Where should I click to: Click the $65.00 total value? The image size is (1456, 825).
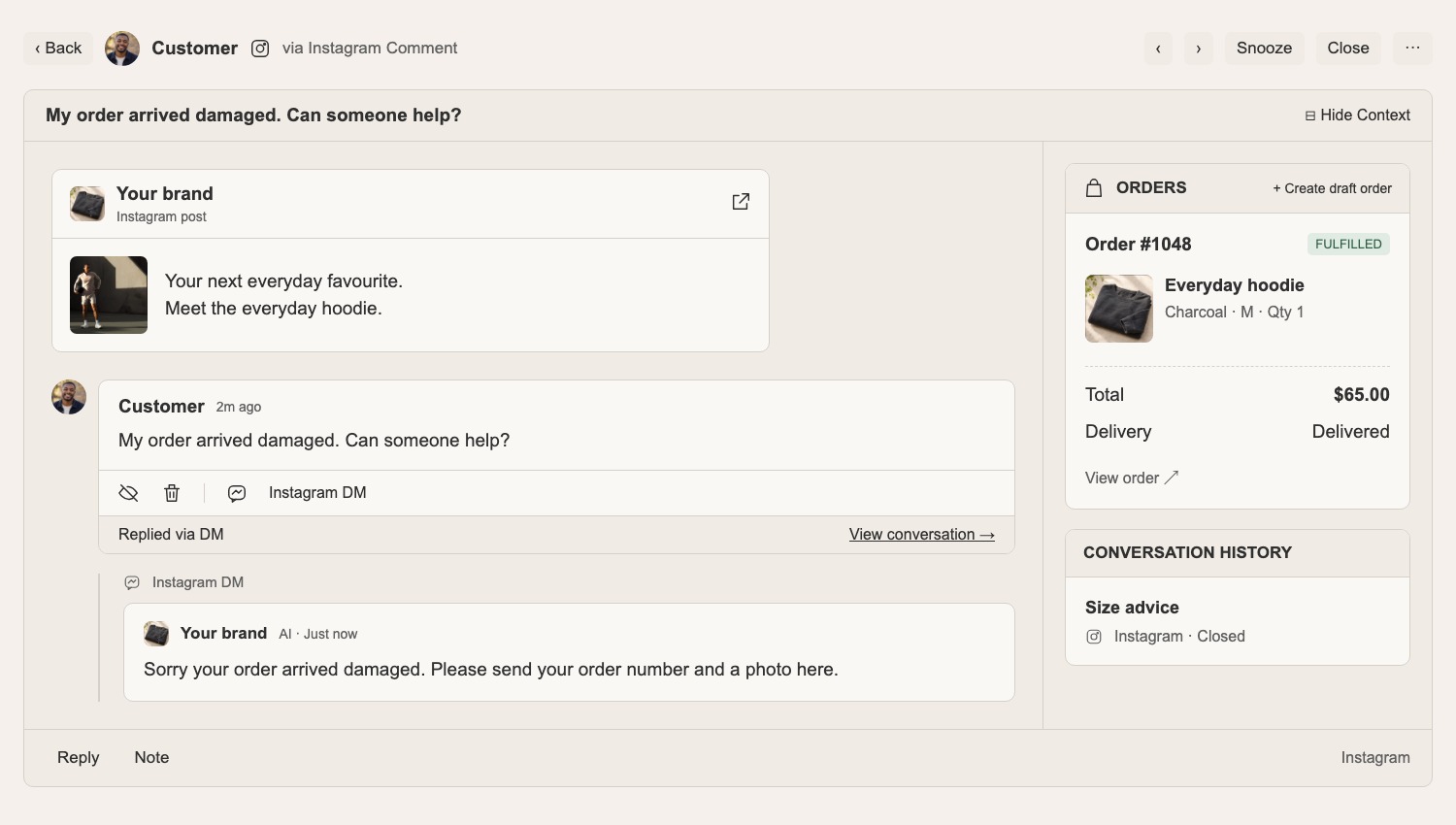(1361, 395)
